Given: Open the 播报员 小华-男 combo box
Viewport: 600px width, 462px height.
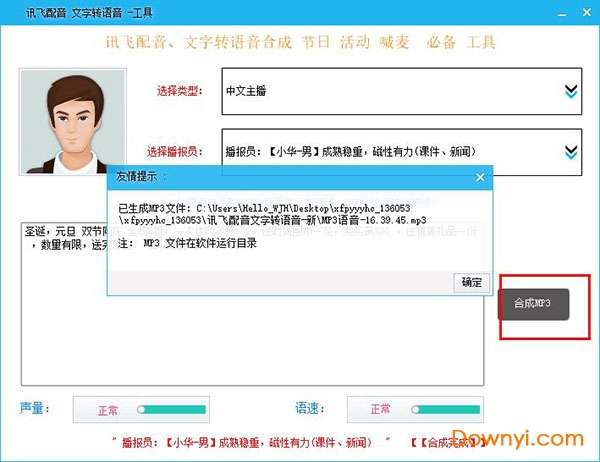Looking at the screenshot, I should pyautogui.click(x=402, y=152).
